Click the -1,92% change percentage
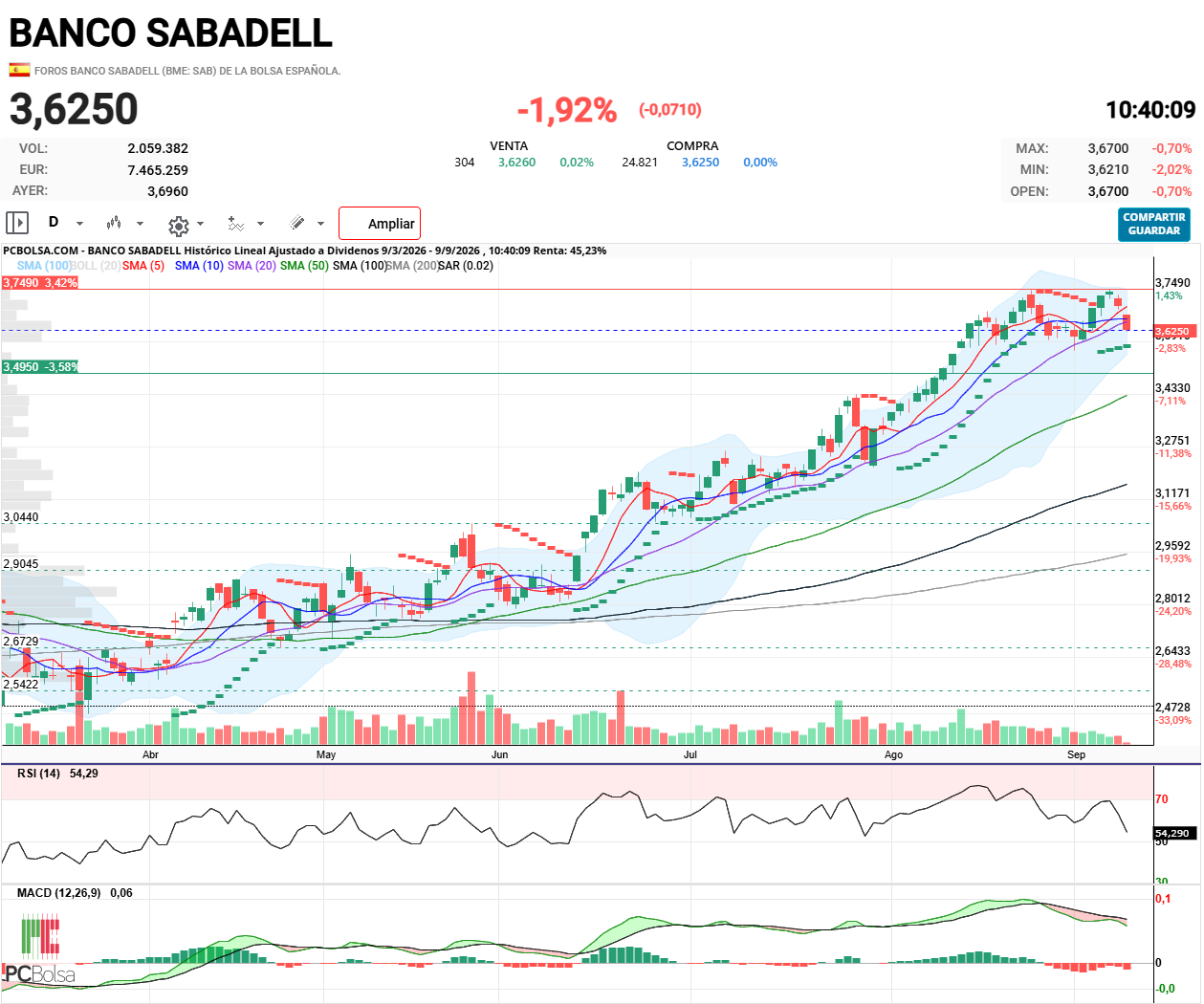 click(567, 111)
